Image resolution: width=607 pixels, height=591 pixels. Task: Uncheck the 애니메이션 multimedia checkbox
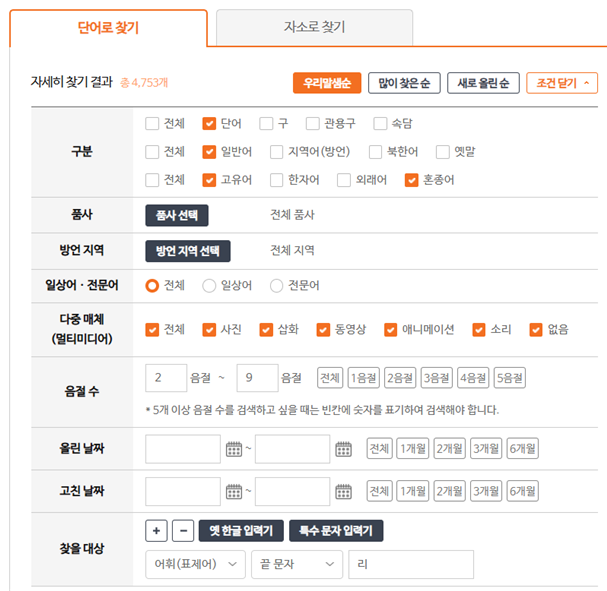[x=391, y=330]
